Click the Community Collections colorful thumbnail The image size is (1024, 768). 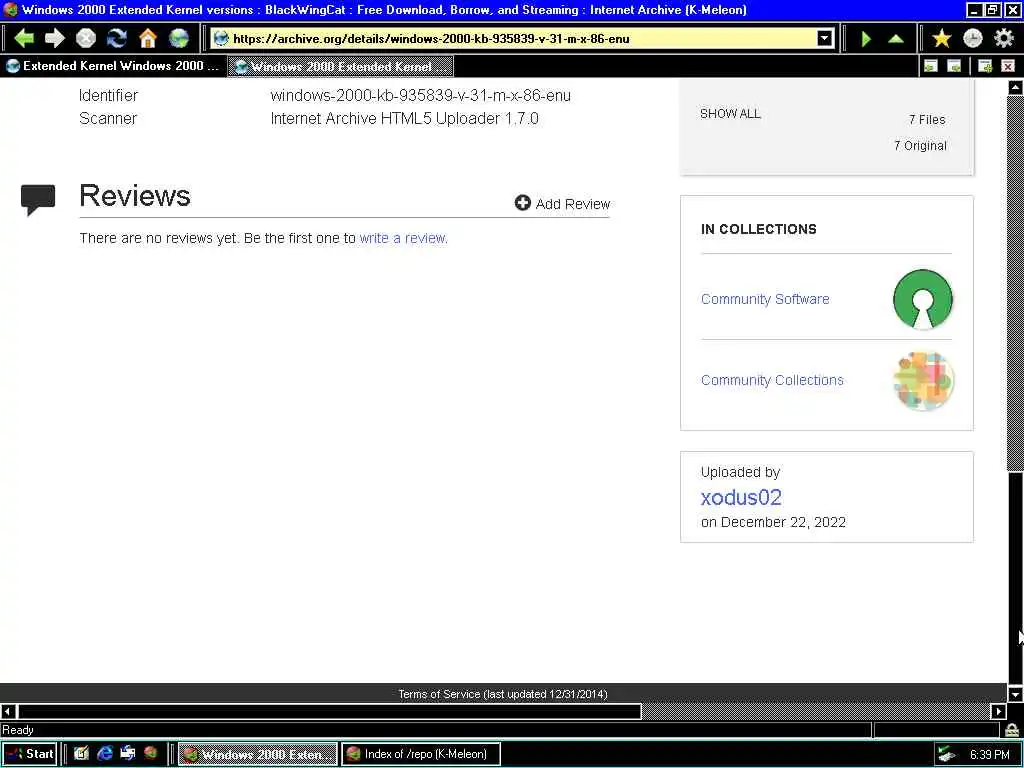tap(923, 380)
